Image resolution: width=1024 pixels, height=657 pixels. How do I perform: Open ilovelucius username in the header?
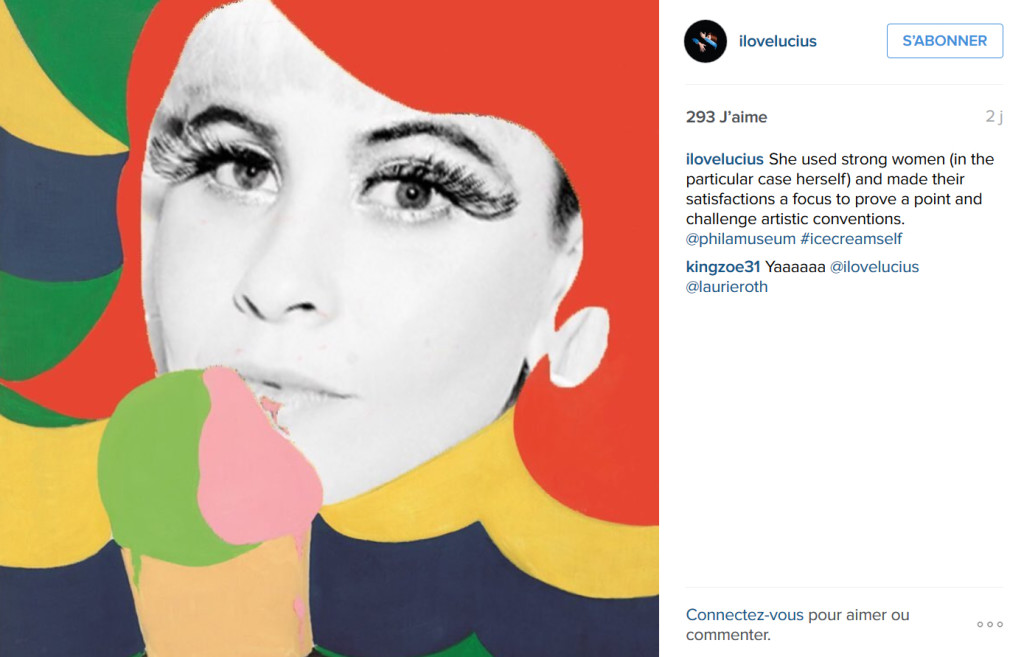777,41
